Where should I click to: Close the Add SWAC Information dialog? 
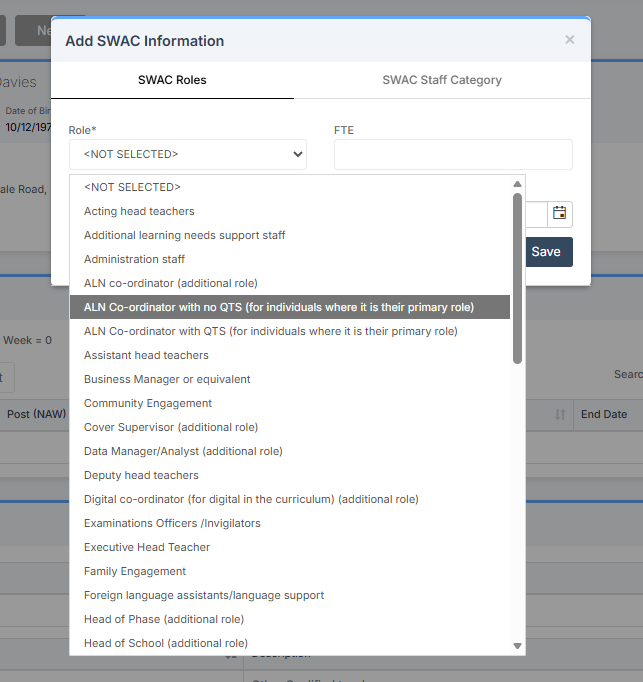click(x=569, y=40)
